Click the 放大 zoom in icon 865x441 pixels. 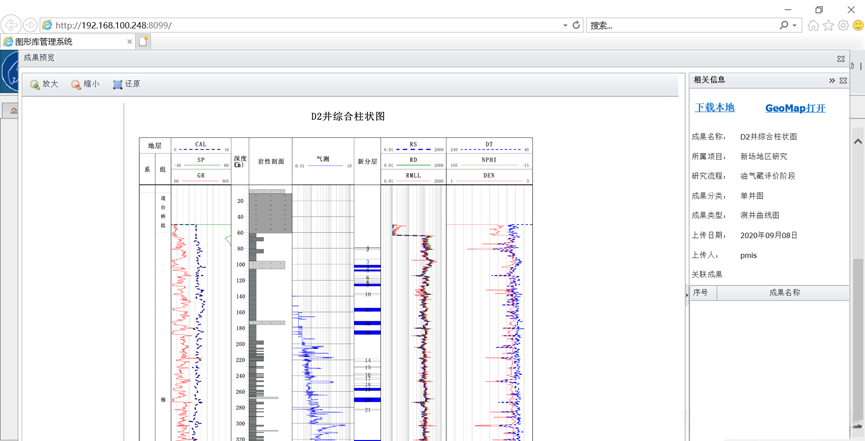tap(35, 85)
